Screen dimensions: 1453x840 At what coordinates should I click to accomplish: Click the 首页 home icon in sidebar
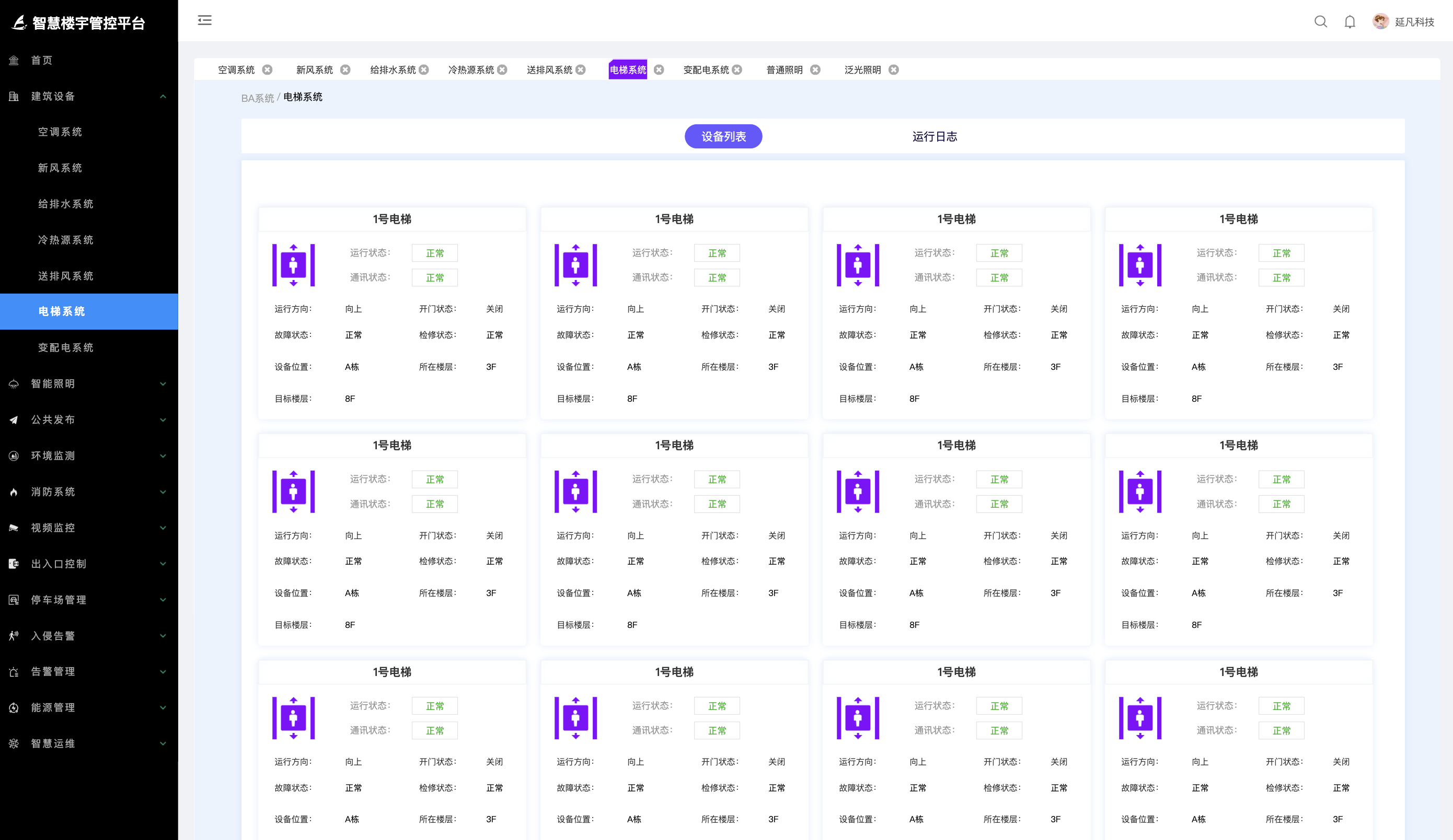(14, 61)
